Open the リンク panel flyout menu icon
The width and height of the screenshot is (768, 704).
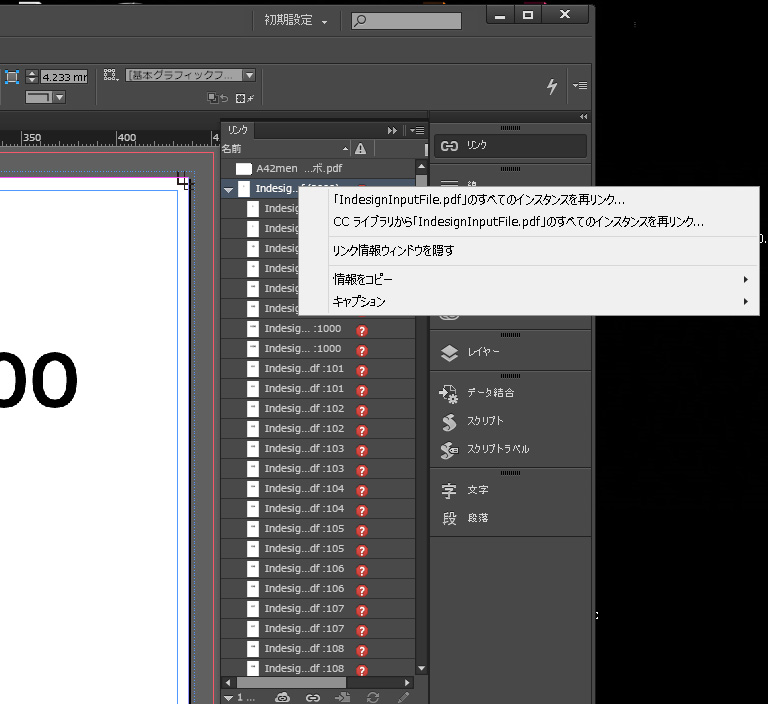click(417, 130)
